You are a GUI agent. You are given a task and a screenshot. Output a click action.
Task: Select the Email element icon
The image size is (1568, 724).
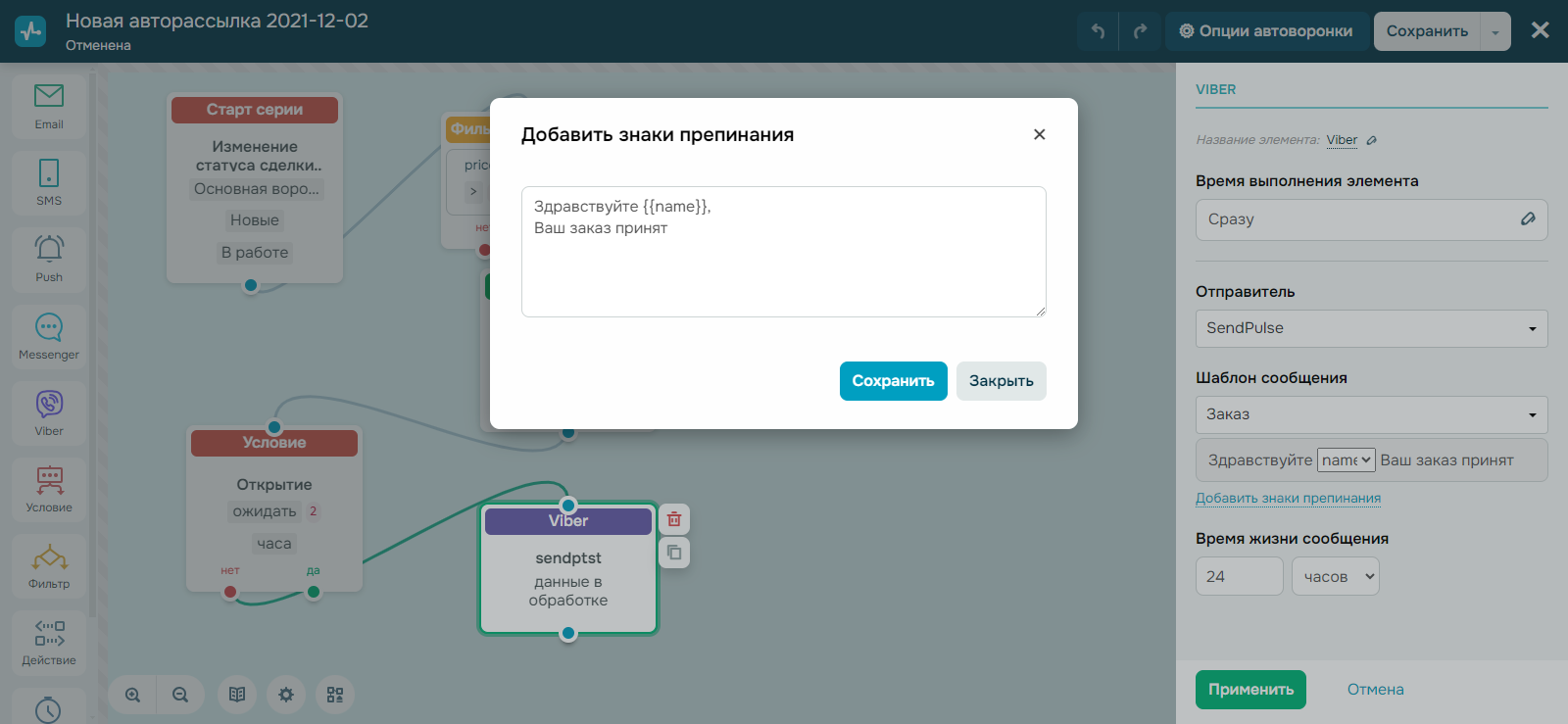[x=49, y=106]
